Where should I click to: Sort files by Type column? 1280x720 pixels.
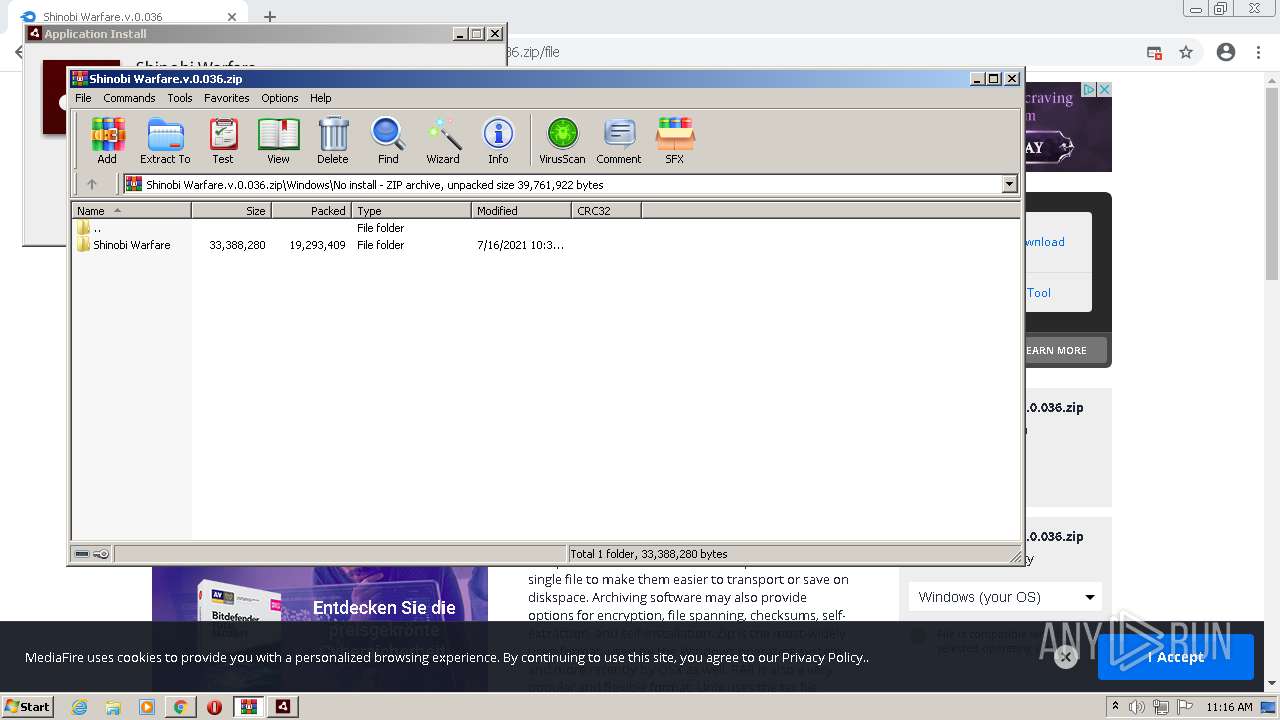411,210
